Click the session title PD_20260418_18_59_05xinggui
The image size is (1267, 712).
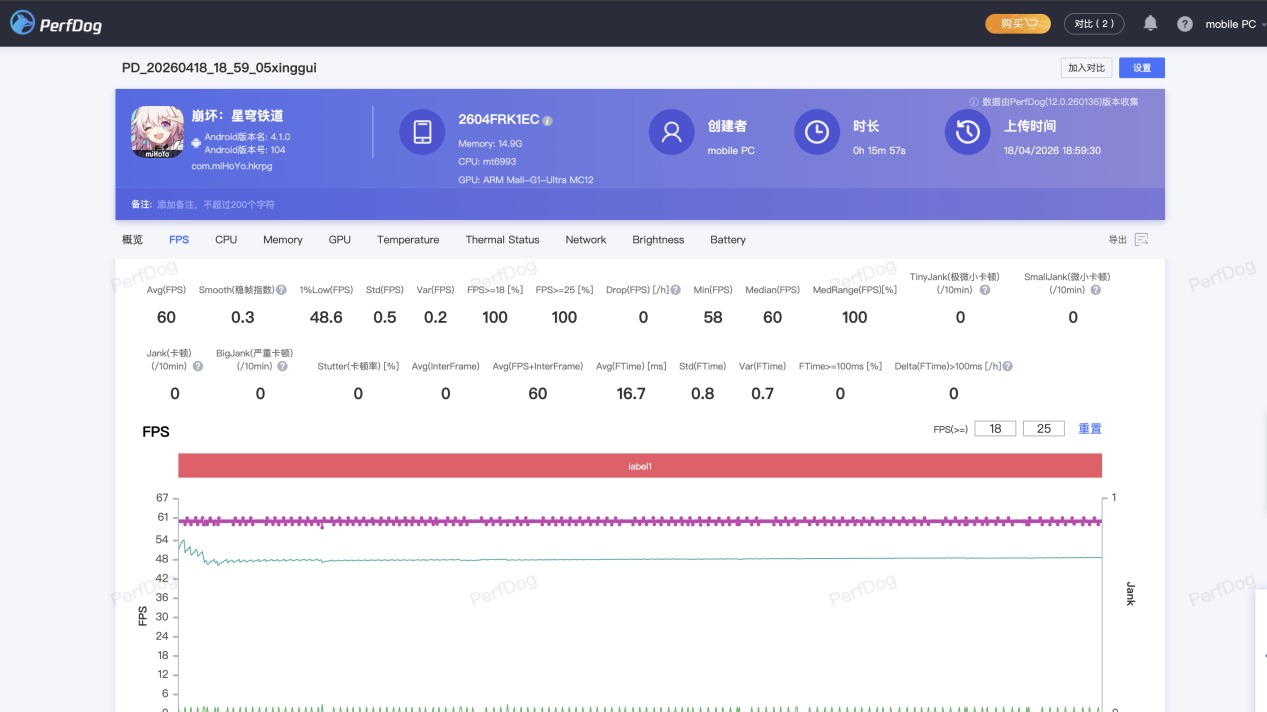coord(219,68)
